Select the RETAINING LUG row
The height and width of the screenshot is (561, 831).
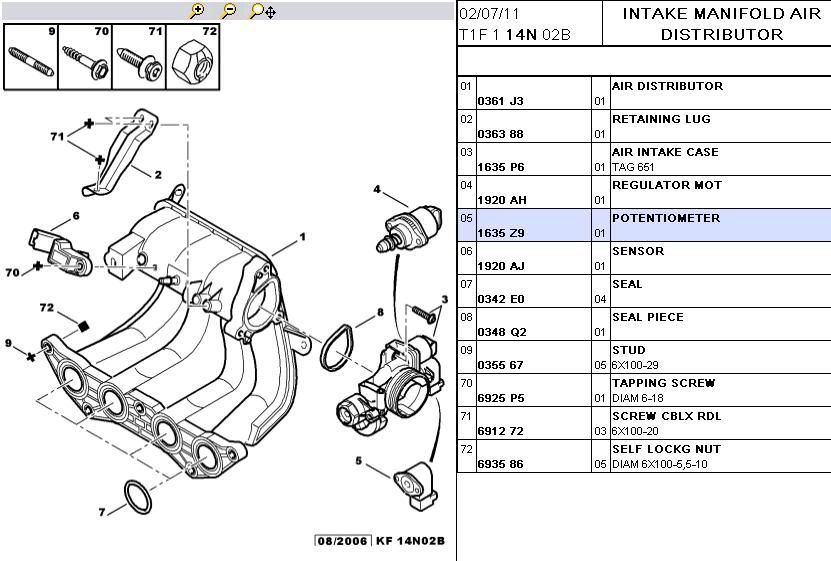pyautogui.click(x=644, y=126)
